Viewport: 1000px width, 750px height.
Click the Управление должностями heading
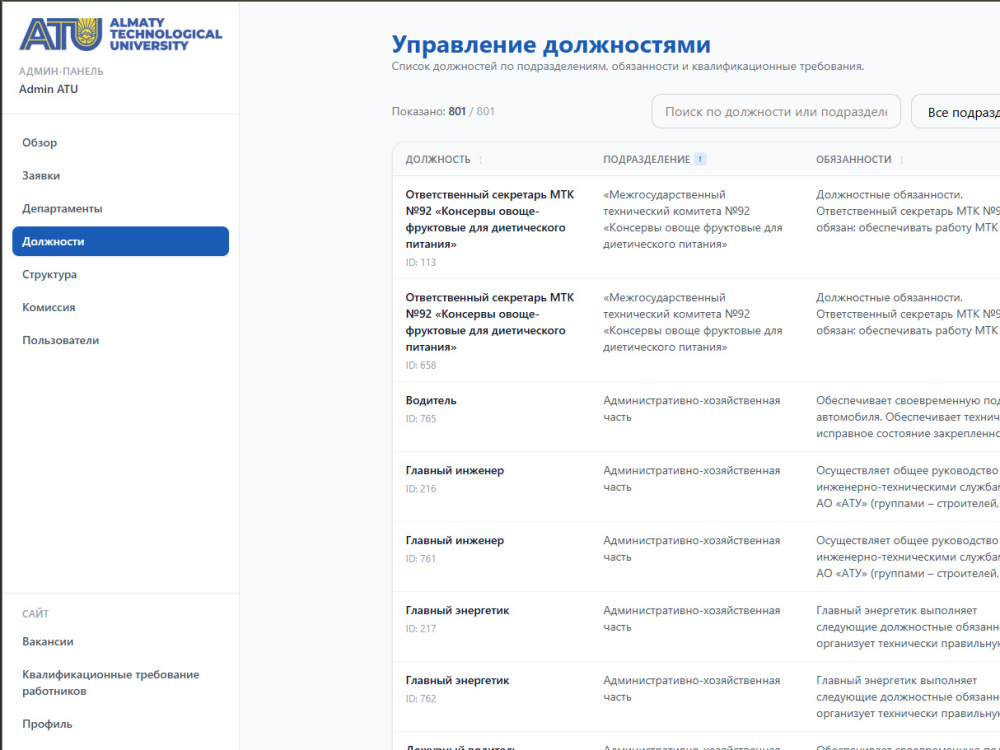(x=551, y=45)
